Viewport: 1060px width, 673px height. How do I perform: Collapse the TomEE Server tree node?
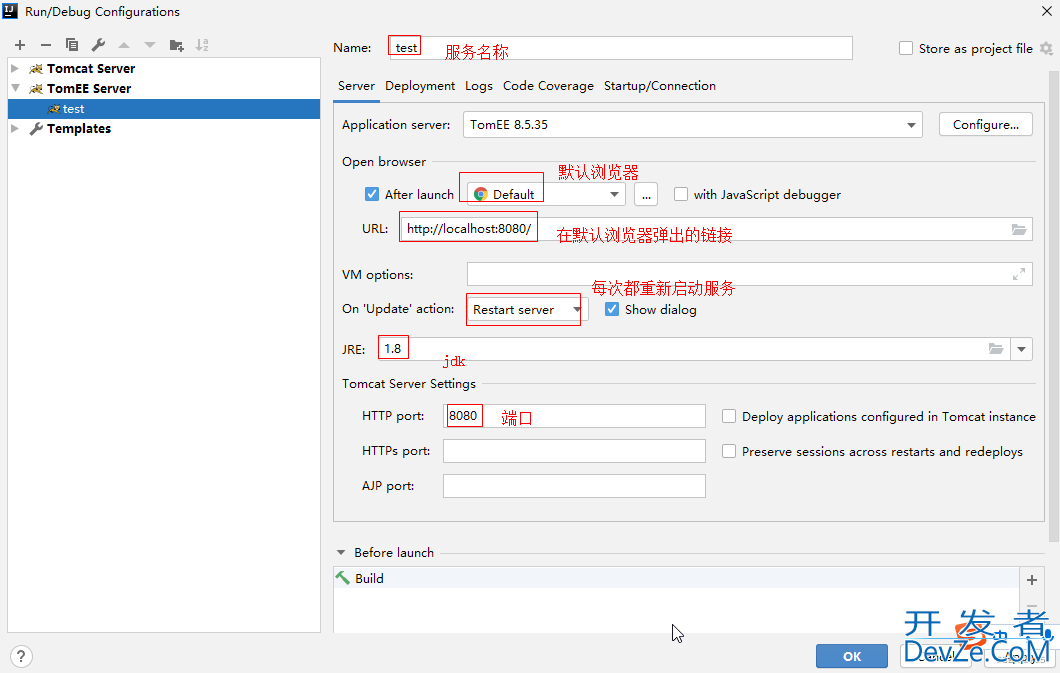coord(16,89)
